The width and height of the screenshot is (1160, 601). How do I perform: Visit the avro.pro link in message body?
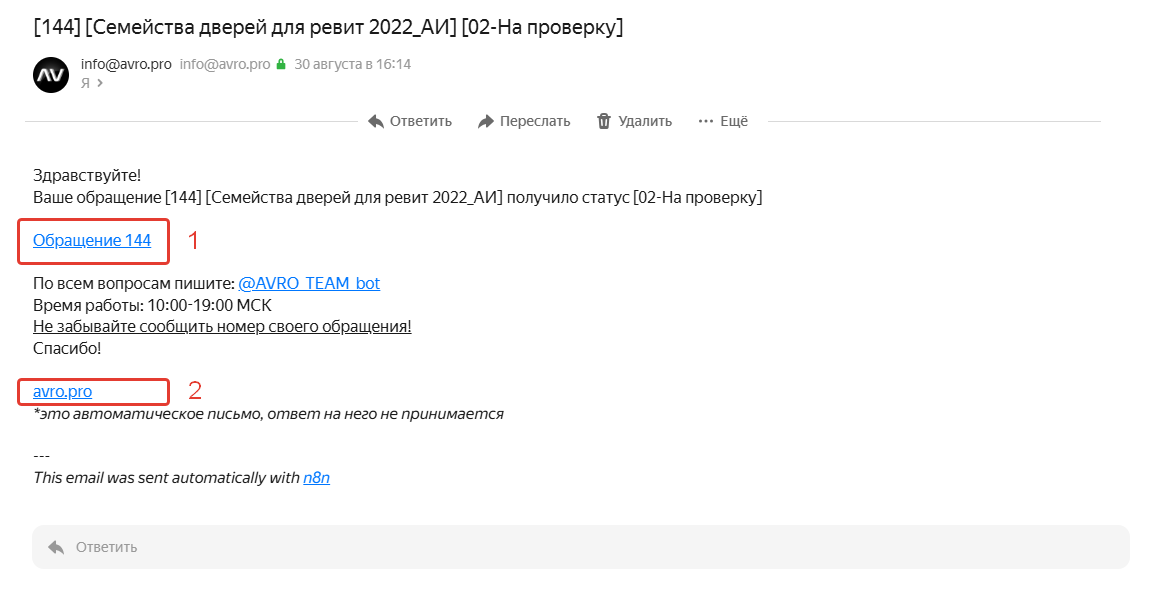pos(62,391)
